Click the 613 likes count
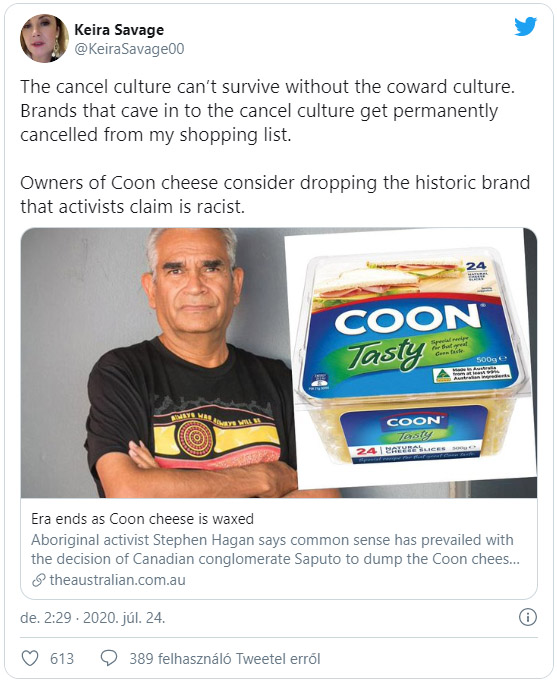This screenshot has height=682, width=557. coord(62,659)
